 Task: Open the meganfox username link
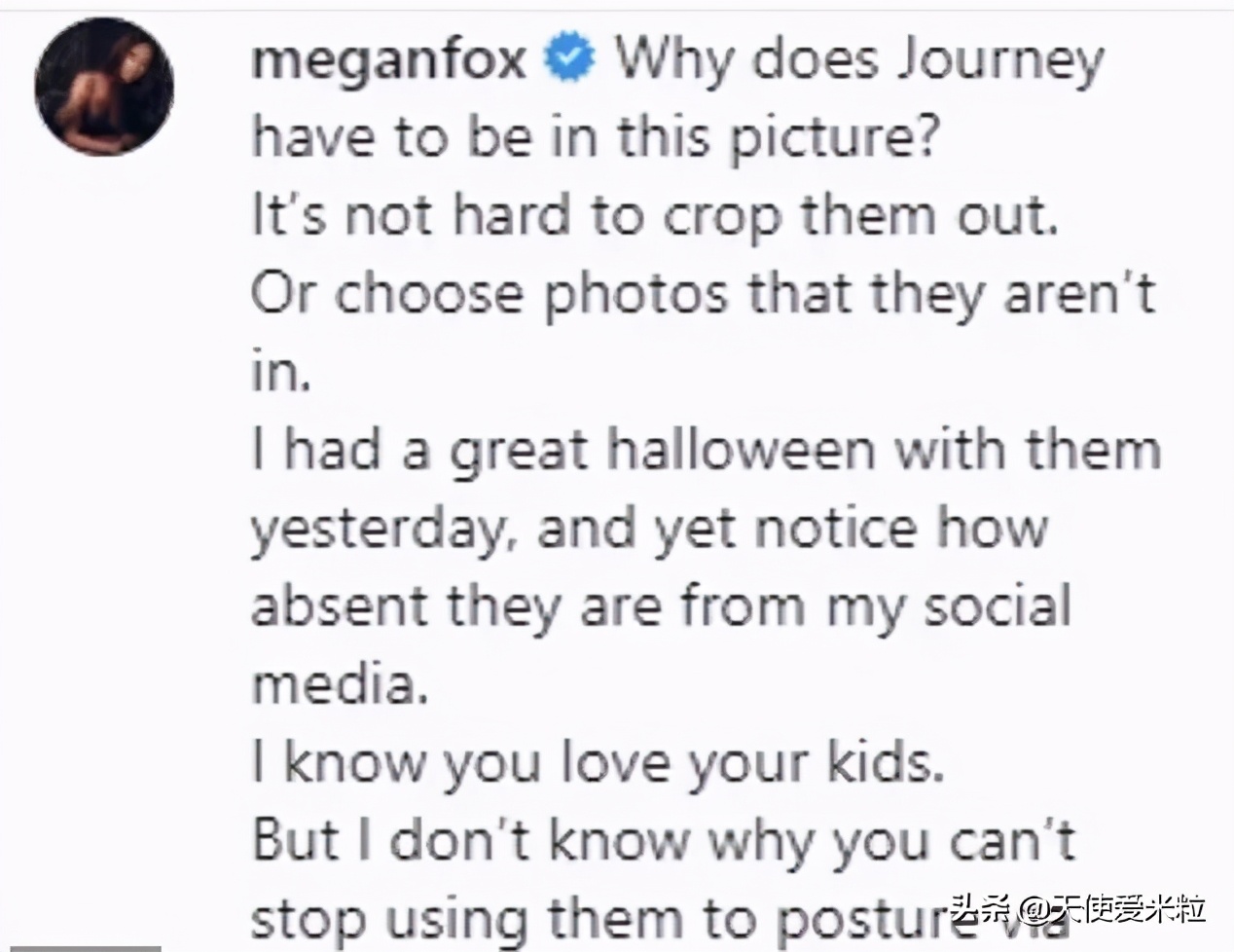[388, 60]
